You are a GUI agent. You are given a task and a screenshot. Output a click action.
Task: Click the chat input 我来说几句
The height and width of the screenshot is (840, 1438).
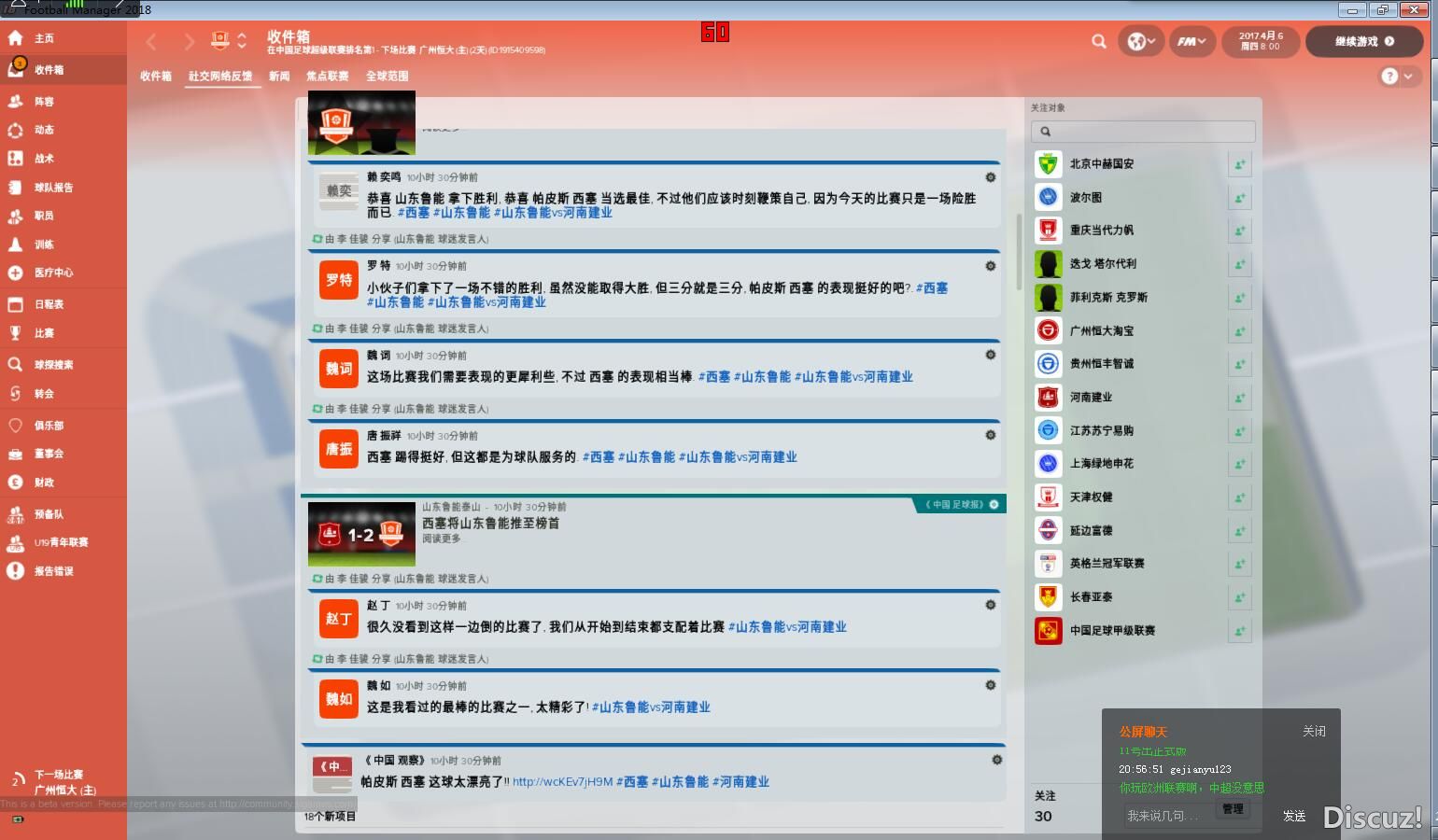pos(1168,816)
